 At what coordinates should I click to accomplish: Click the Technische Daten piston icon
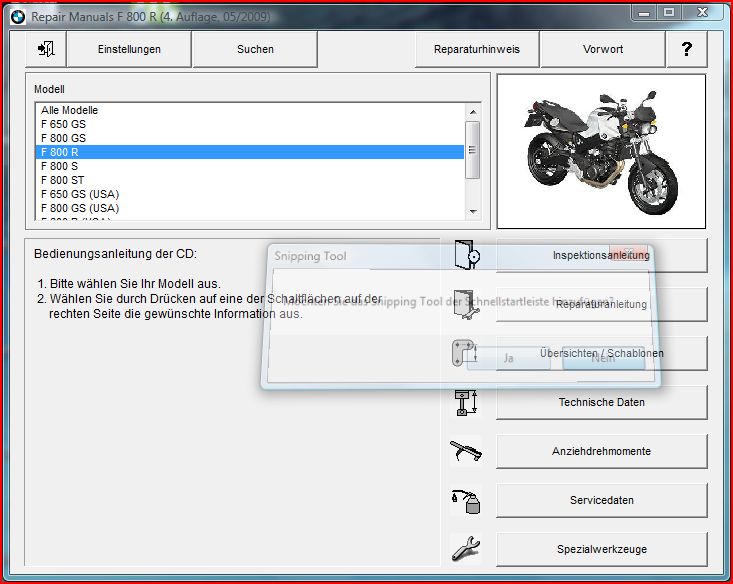466,403
